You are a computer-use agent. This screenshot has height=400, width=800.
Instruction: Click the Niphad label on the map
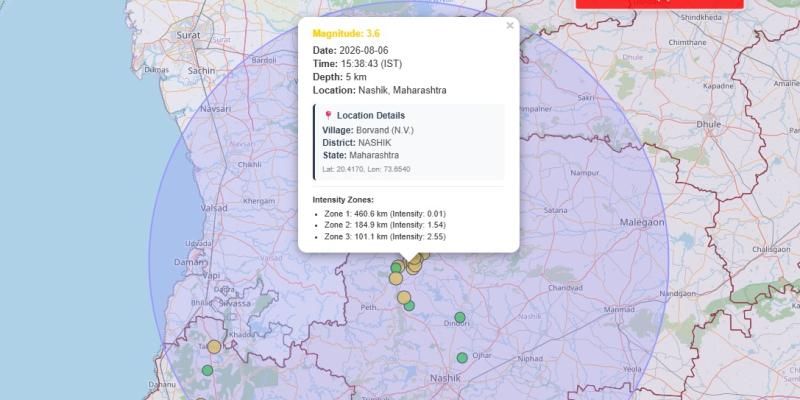click(530, 359)
